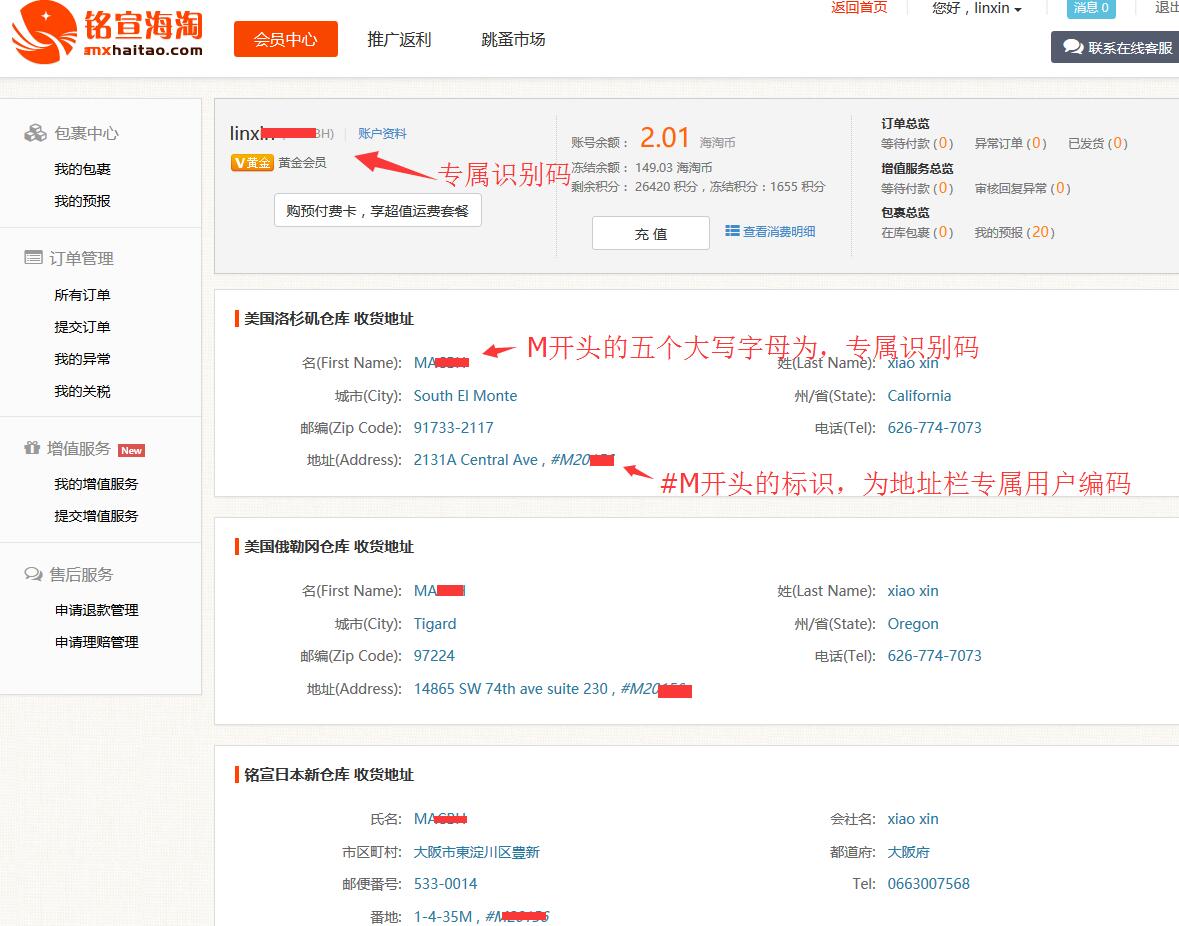Expand the linxin user dropdown
Image resolution: width=1179 pixels, height=926 pixels.
977,8
